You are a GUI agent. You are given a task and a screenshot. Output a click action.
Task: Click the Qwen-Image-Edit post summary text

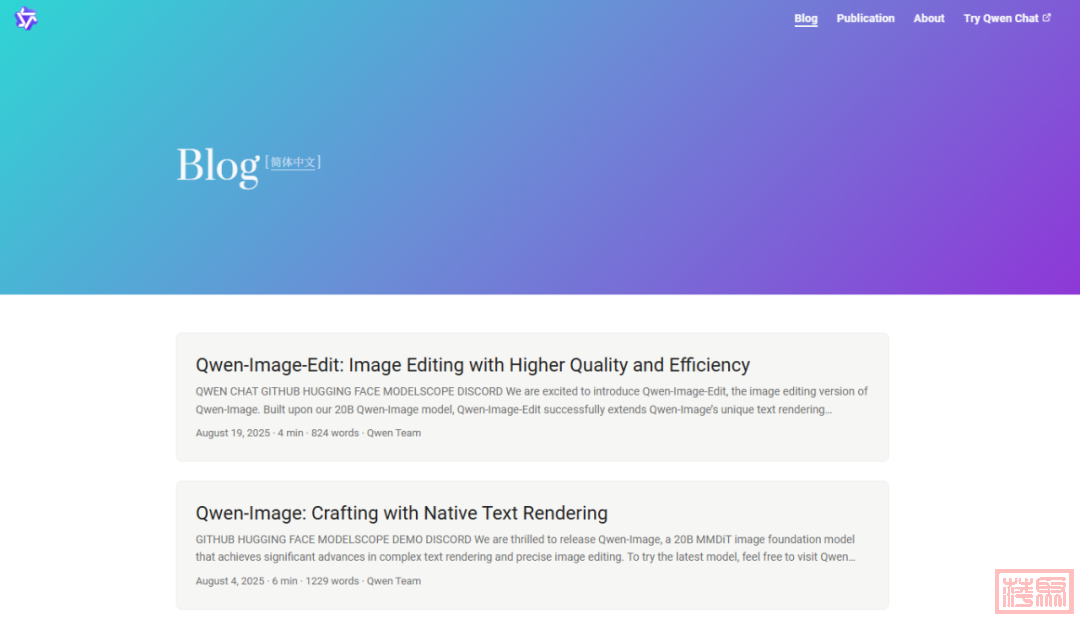pyautogui.click(x=531, y=400)
